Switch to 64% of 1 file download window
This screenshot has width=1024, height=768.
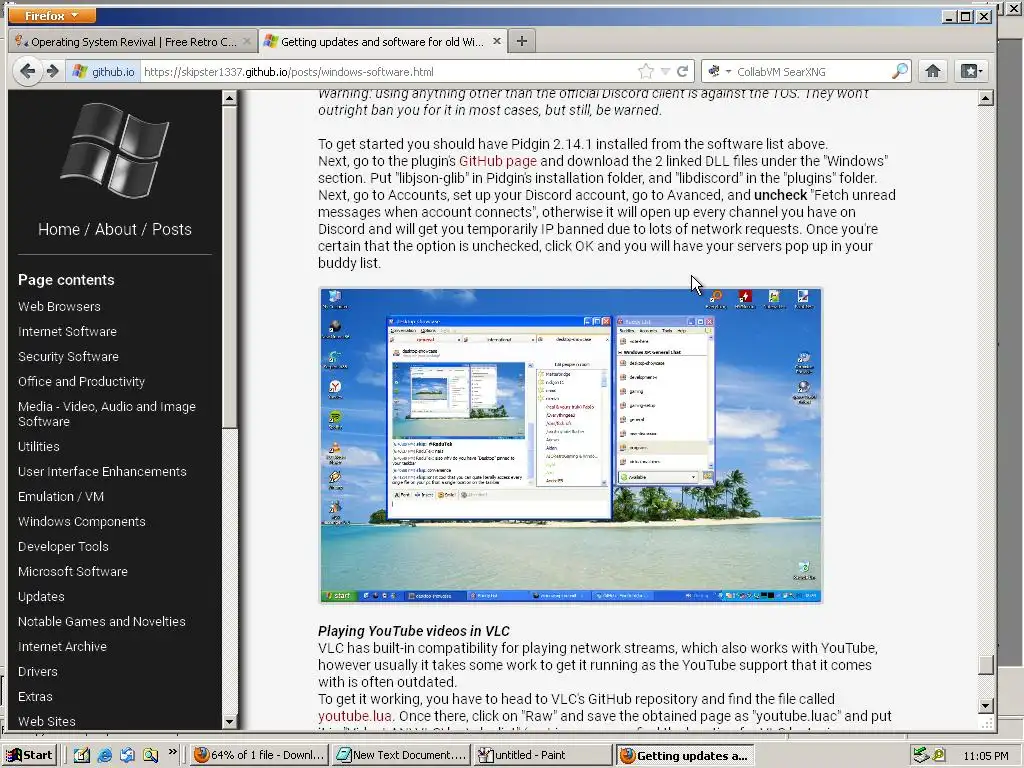click(x=259, y=755)
